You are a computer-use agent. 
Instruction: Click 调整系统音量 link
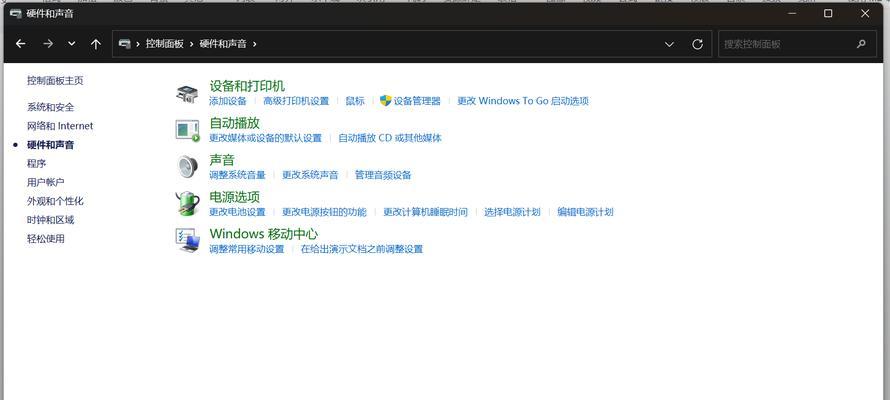tap(237, 175)
